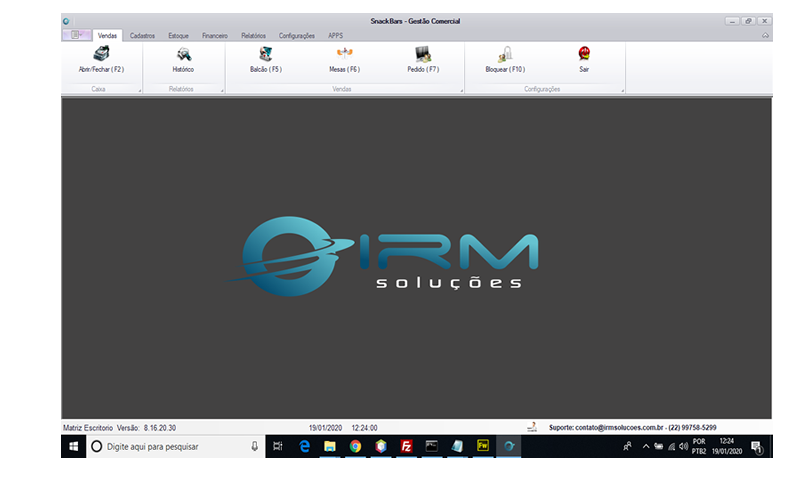Open File Explorer from taskbar
The height and width of the screenshot is (500, 800).
coord(330,446)
